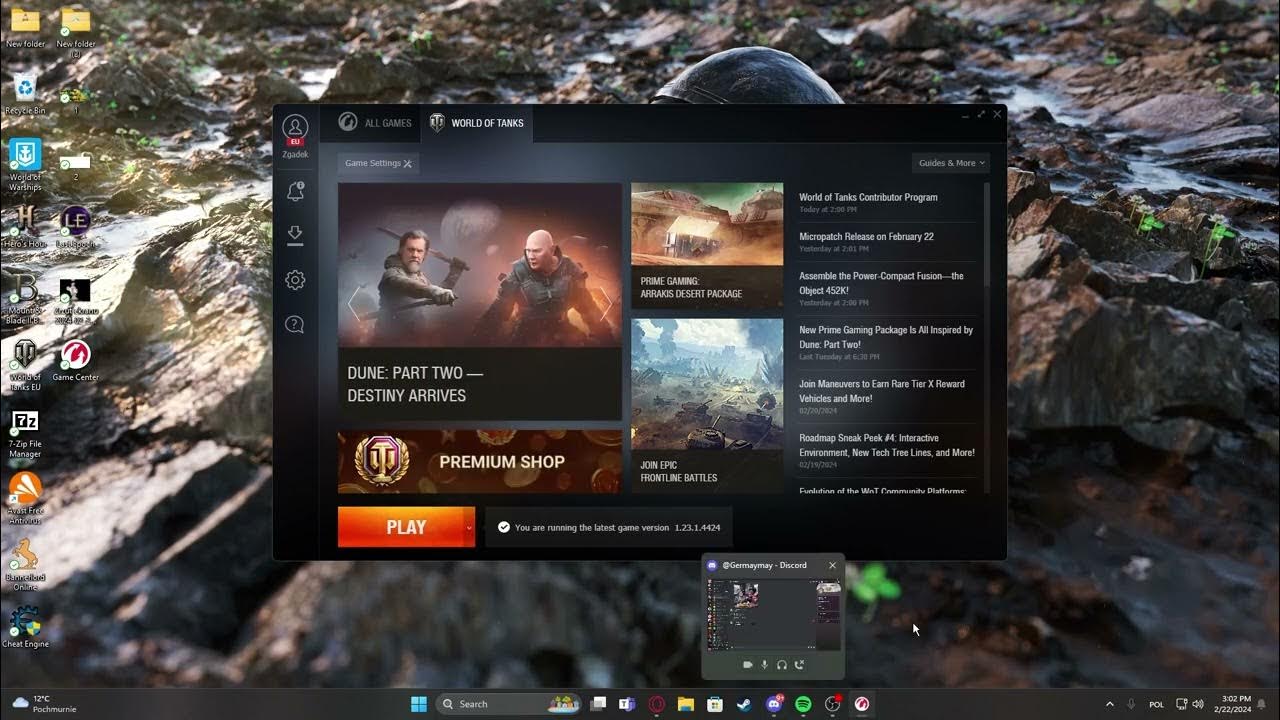This screenshot has width=1280, height=720.
Task: Click the Premium Shop emblem
Action: [x=383, y=461]
